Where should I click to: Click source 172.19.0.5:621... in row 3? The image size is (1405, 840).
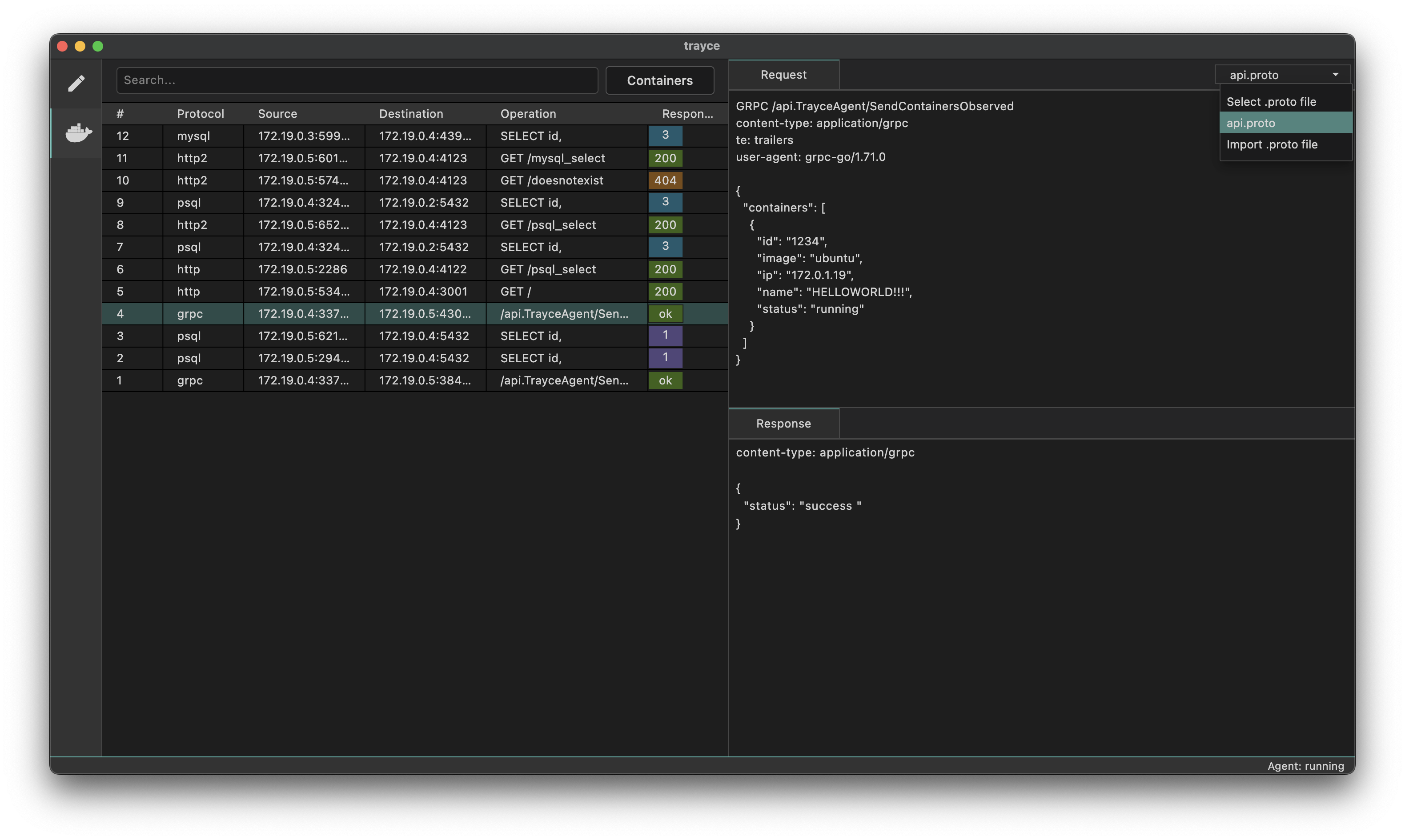(304, 336)
